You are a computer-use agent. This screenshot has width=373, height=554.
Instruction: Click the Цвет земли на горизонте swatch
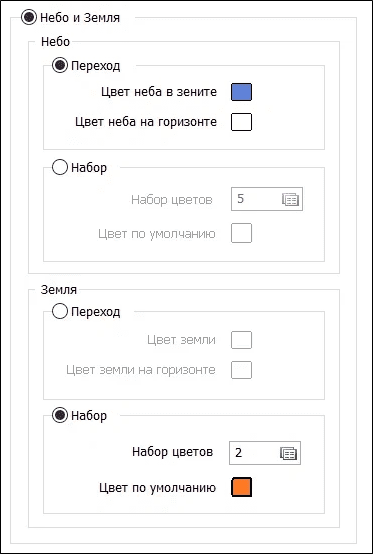pos(241,370)
